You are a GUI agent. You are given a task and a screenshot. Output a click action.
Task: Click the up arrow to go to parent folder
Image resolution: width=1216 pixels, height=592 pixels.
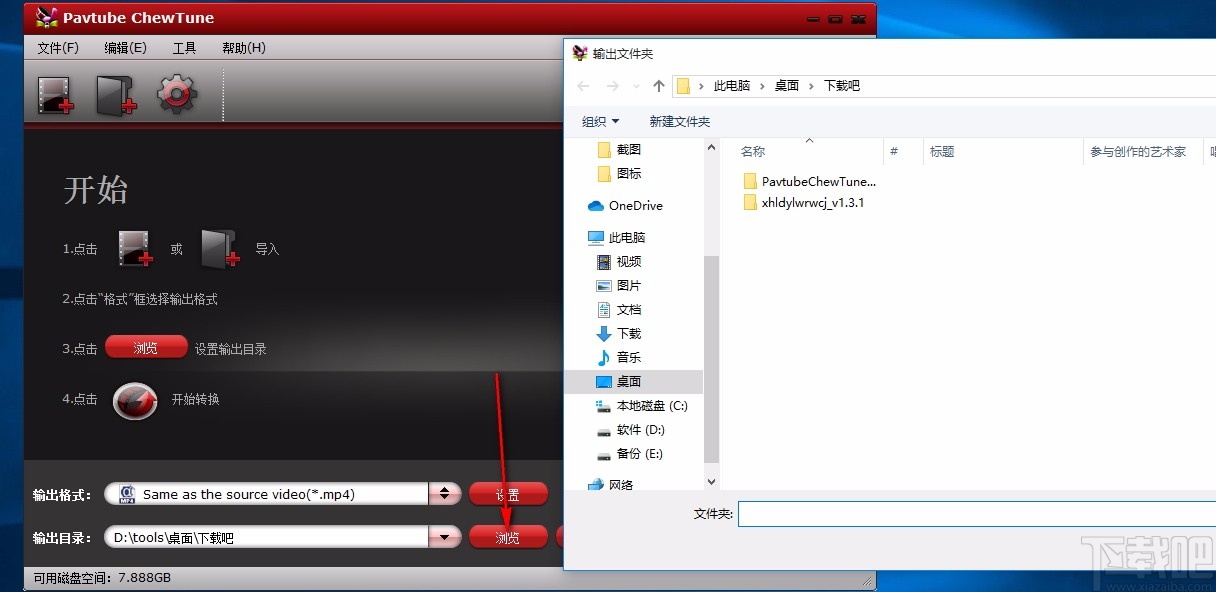pyautogui.click(x=658, y=86)
